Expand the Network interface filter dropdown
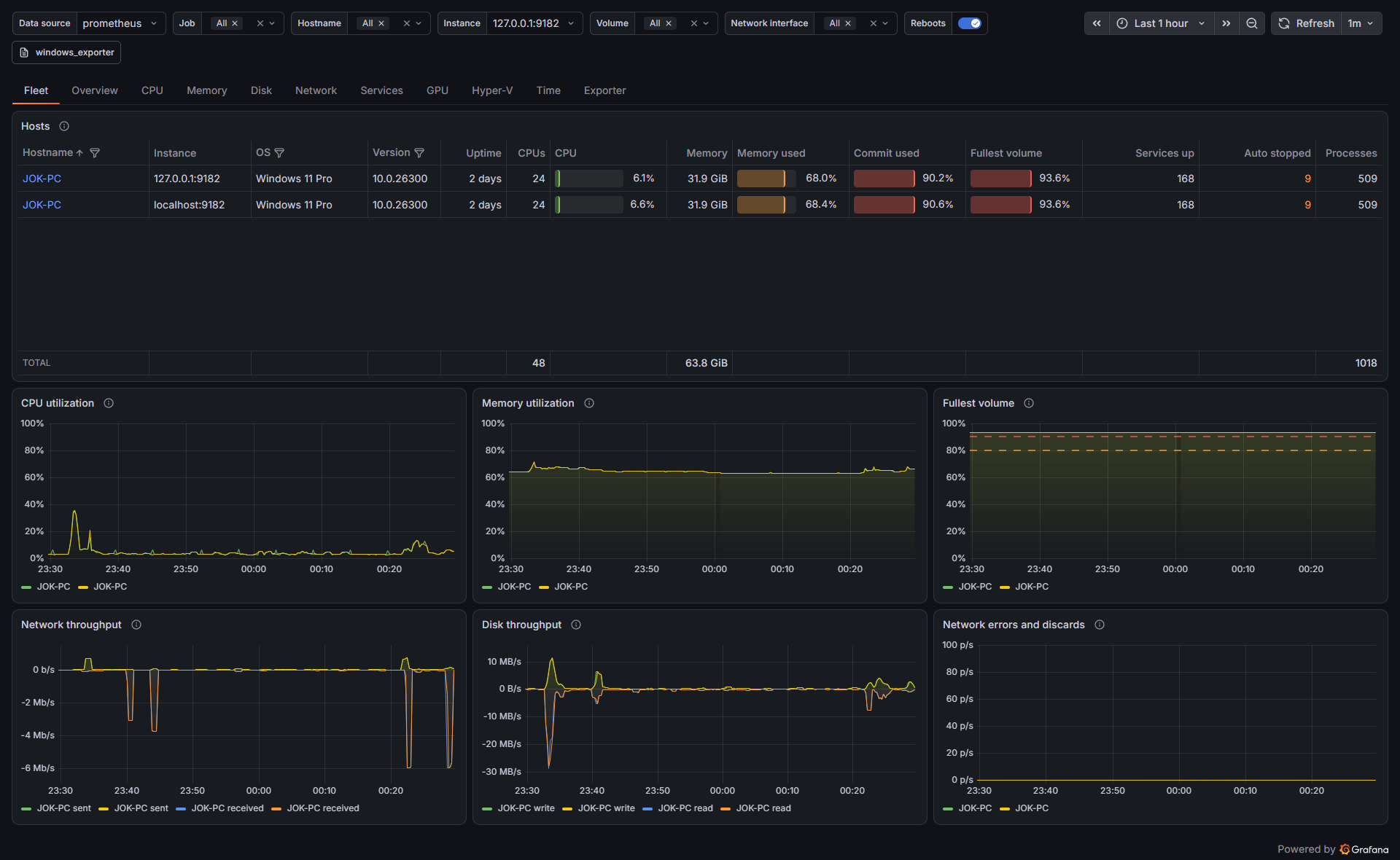 pyautogui.click(x=885, y=23)
